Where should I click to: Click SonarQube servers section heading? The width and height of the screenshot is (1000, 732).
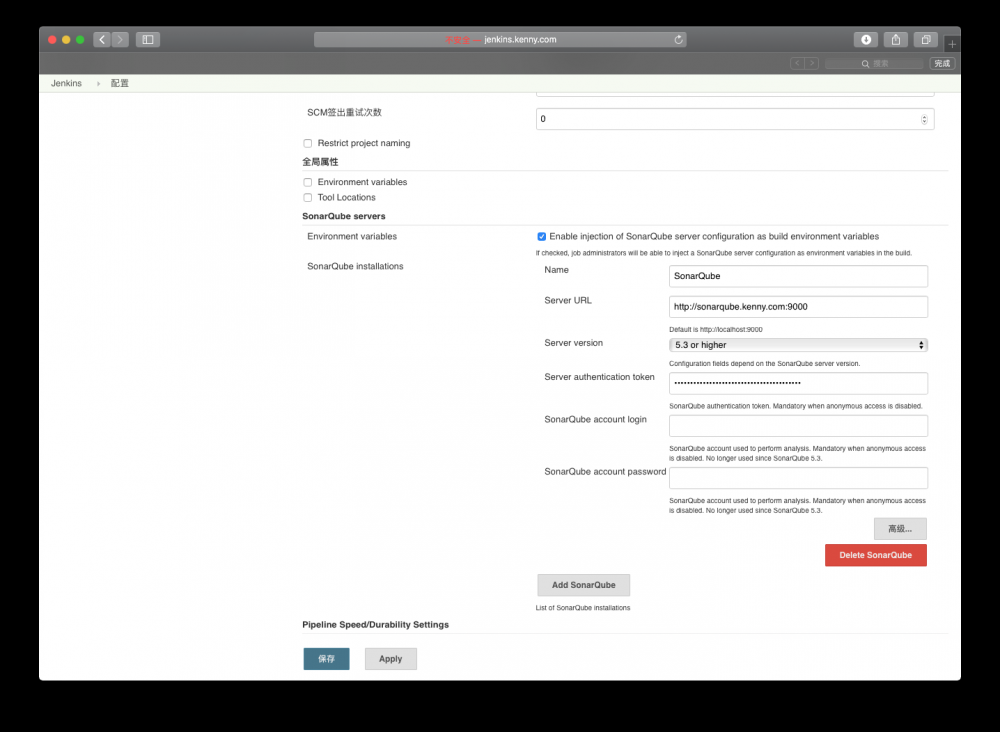click(344, 216)
